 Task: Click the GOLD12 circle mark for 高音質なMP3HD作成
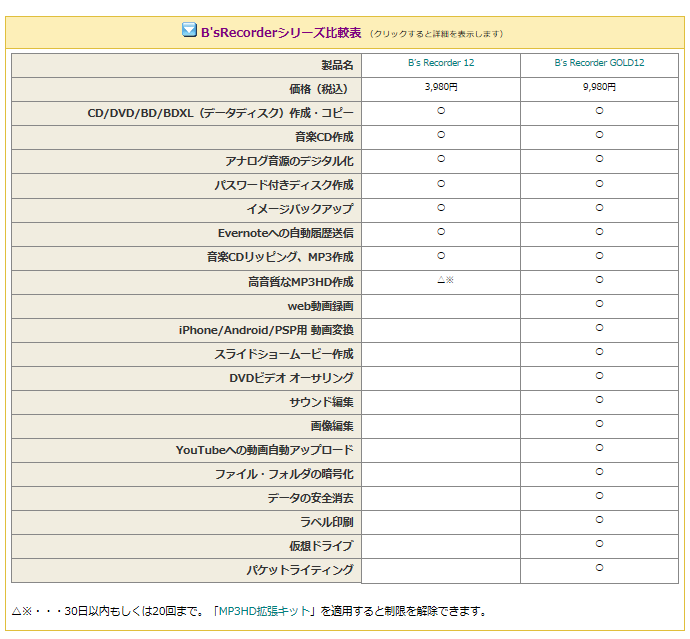tap(599, 279)
